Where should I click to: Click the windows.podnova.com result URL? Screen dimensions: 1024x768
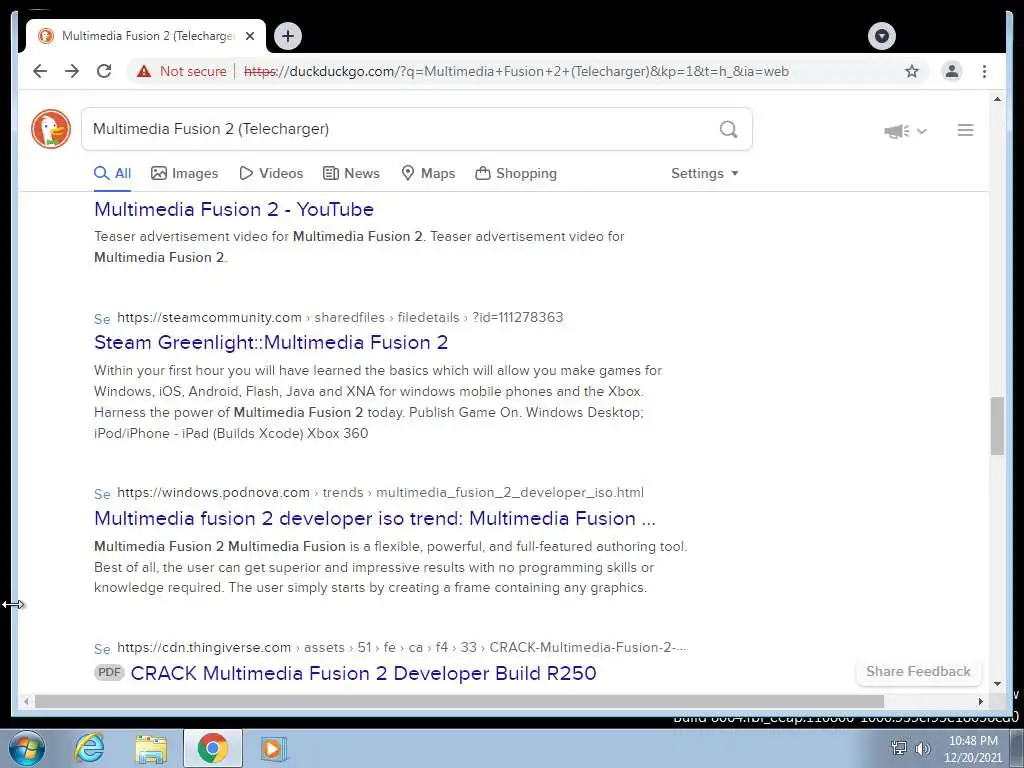click(380, 492)
